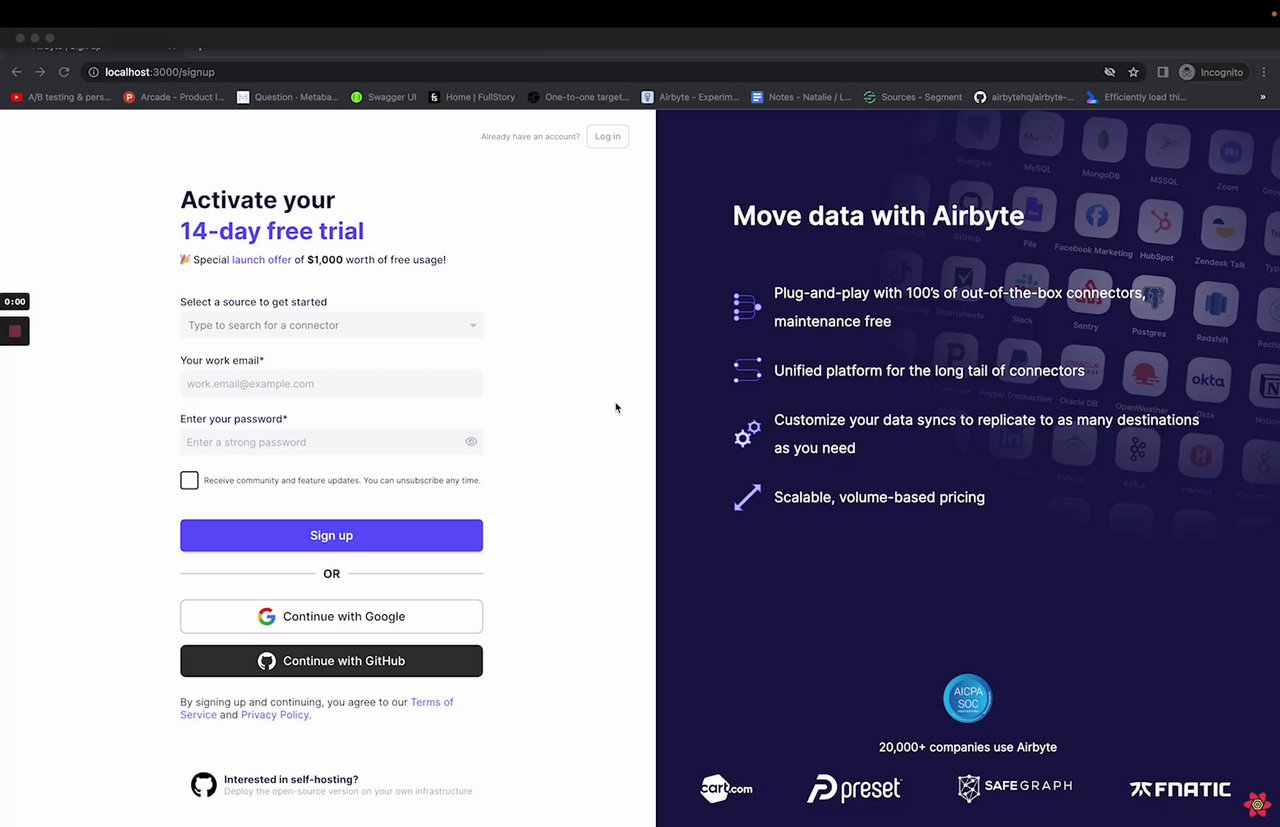The width and height of the screenshot is (1280, 827).
Task: Open the Interested in self-hosting link
Action: [x=331, y=785]
